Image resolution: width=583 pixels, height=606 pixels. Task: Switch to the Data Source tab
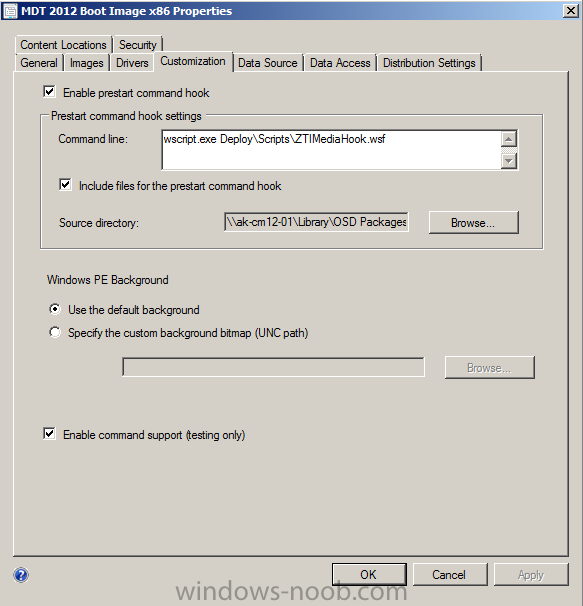click(x=268, y=63)
